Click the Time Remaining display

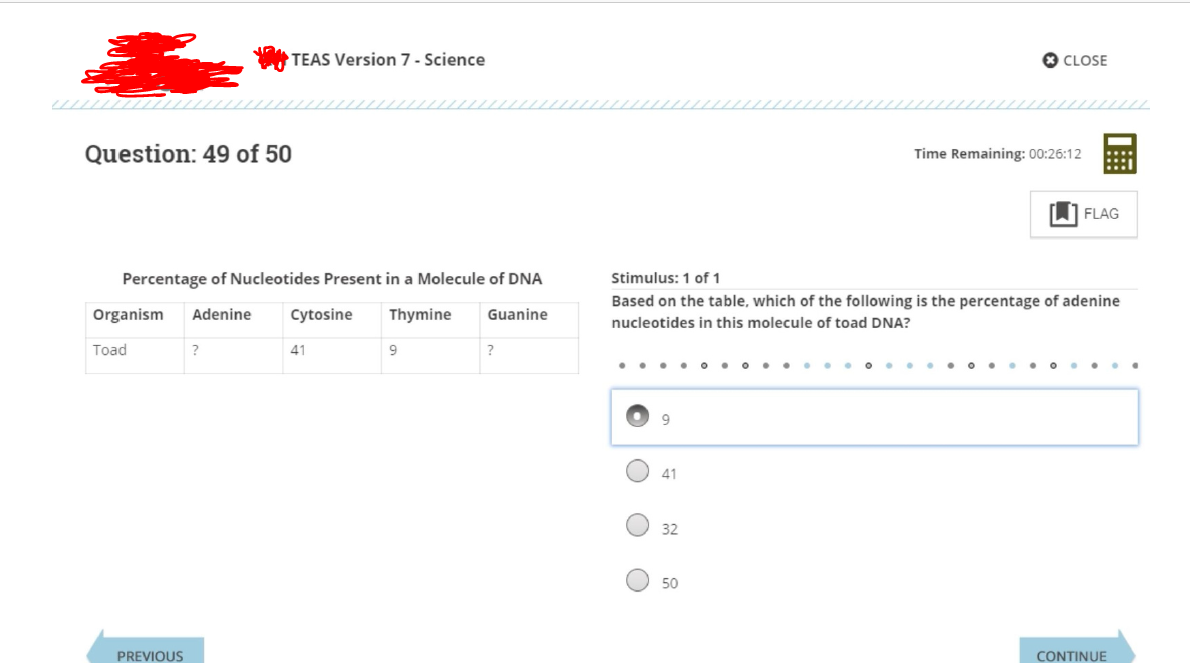[x=997, y=154]
